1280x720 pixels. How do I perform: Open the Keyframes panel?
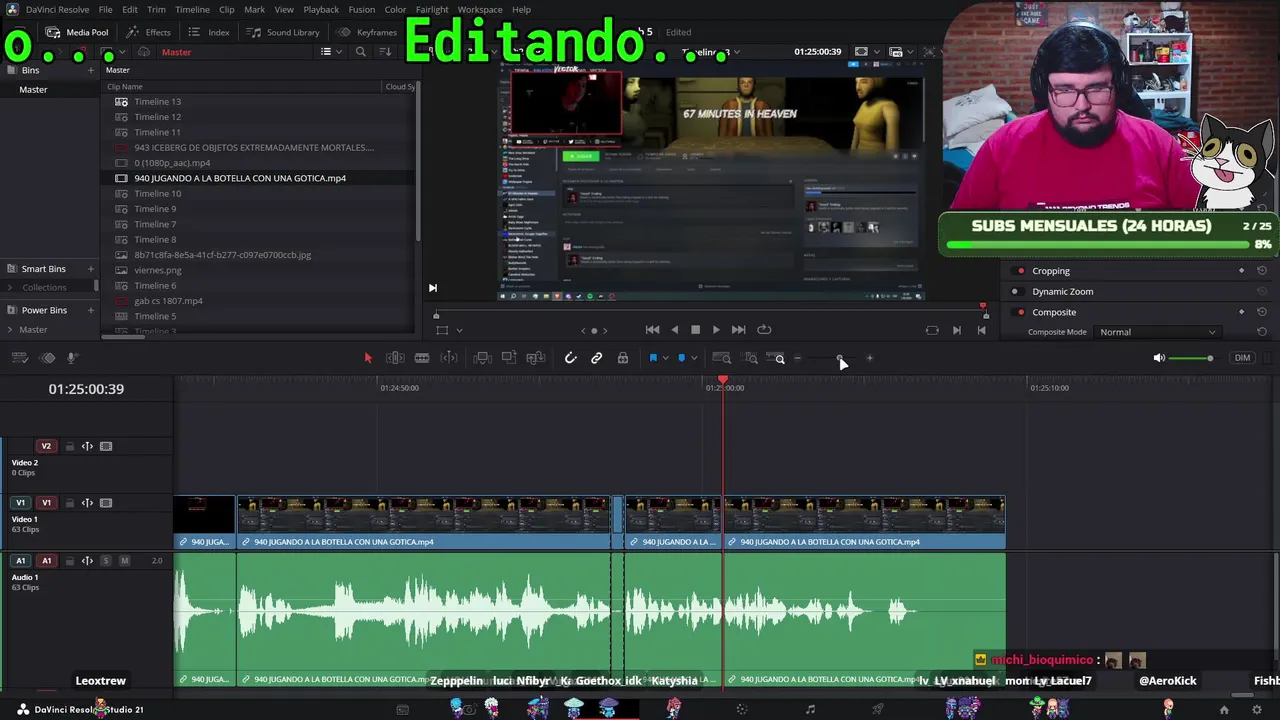367,32
